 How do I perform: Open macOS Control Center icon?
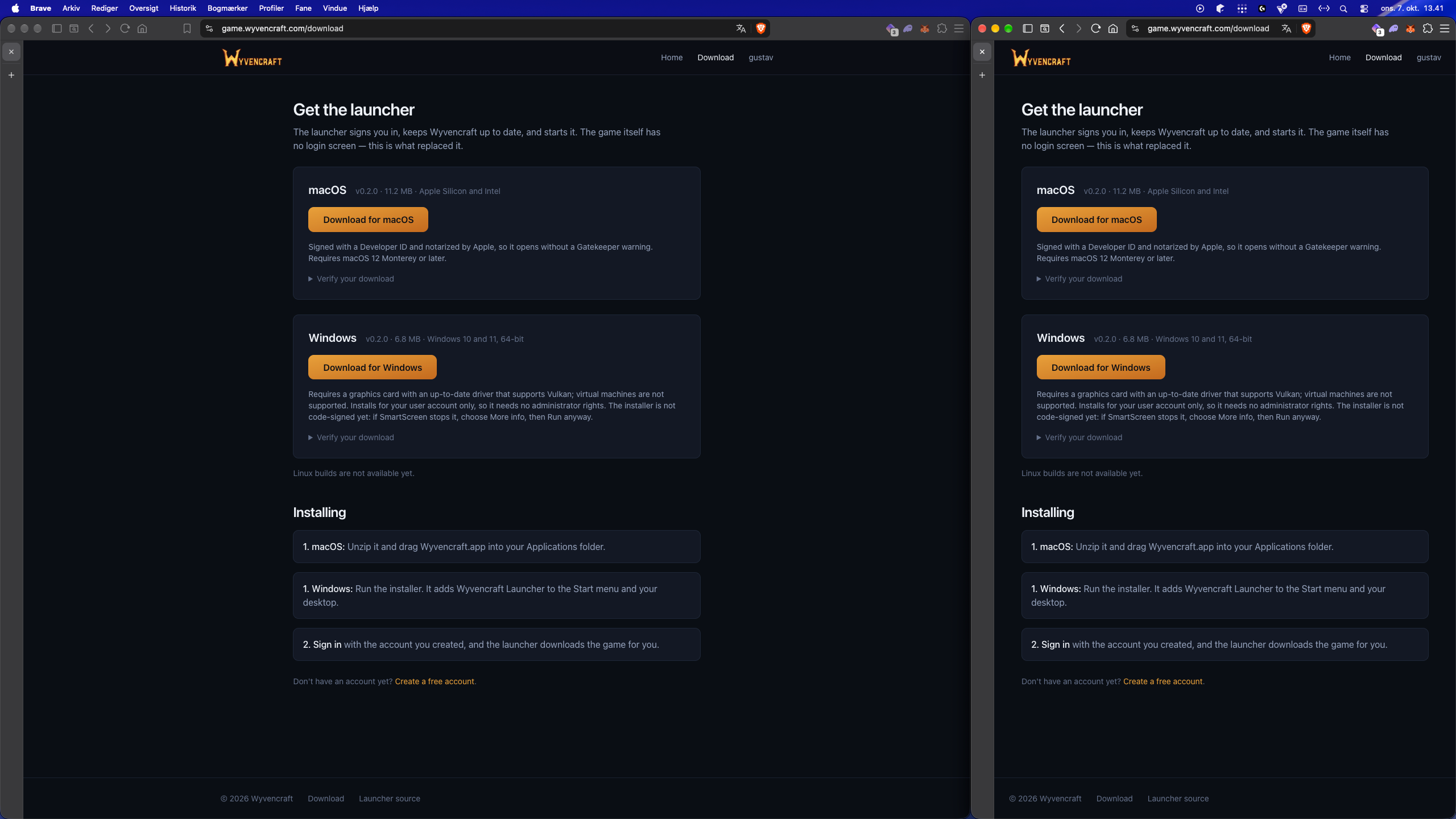[1364, 9]
